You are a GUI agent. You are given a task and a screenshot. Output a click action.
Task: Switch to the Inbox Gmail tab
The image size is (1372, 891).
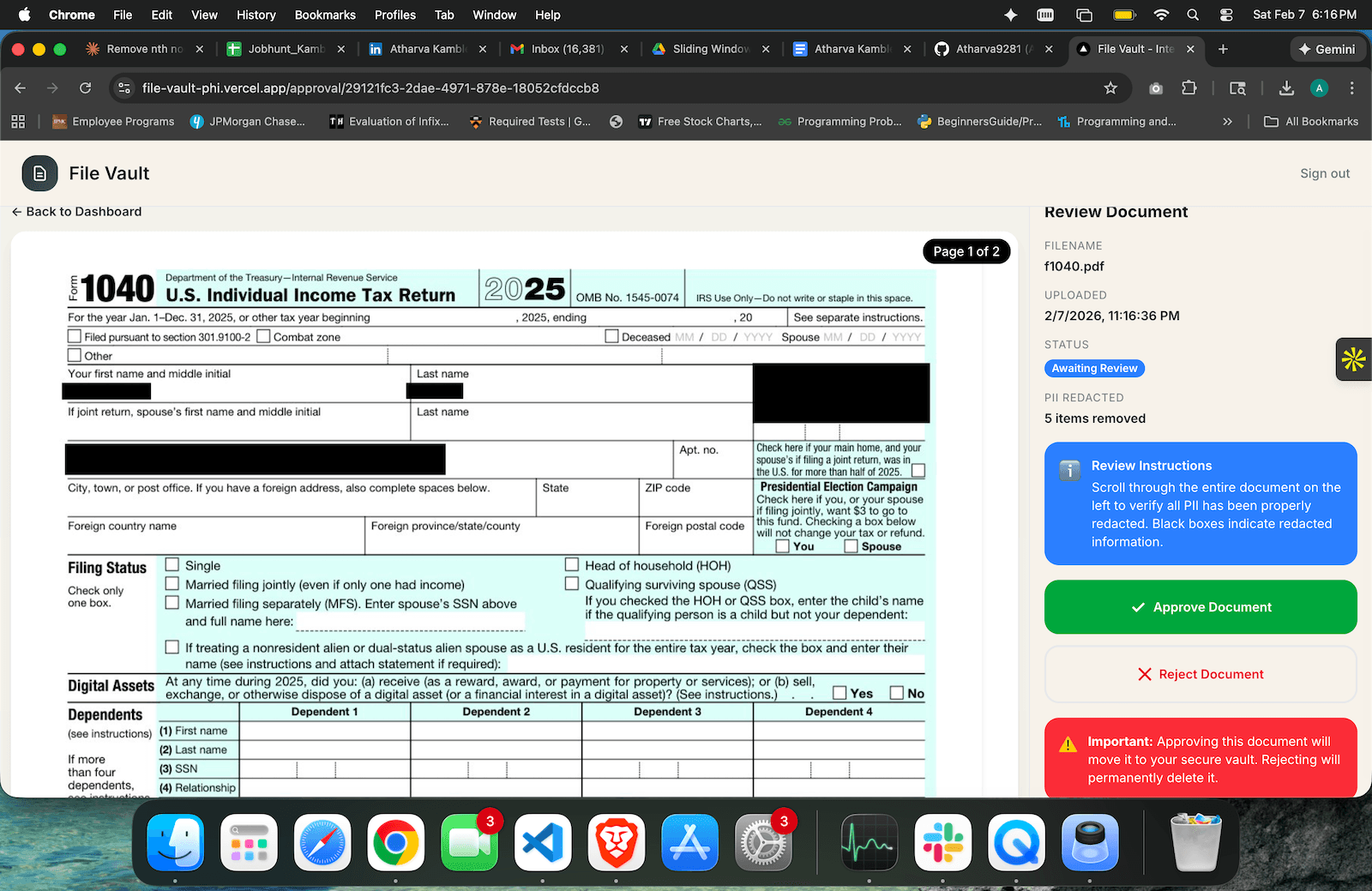point(566,49)
